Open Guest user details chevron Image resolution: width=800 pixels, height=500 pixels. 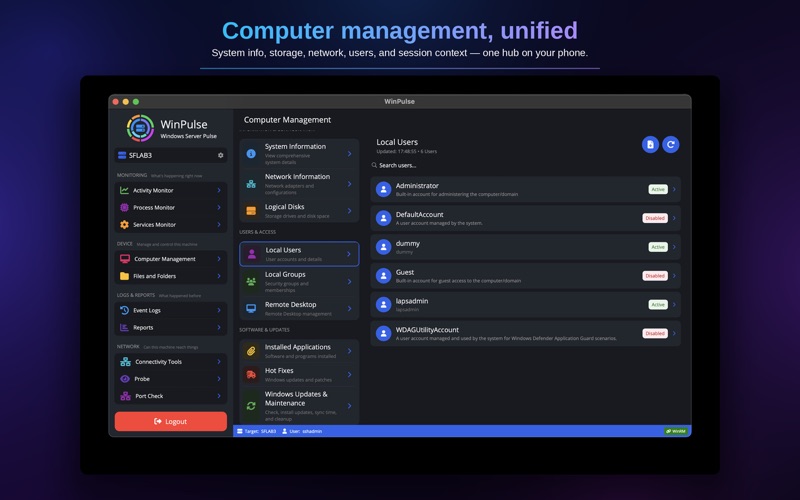point(674,276)
